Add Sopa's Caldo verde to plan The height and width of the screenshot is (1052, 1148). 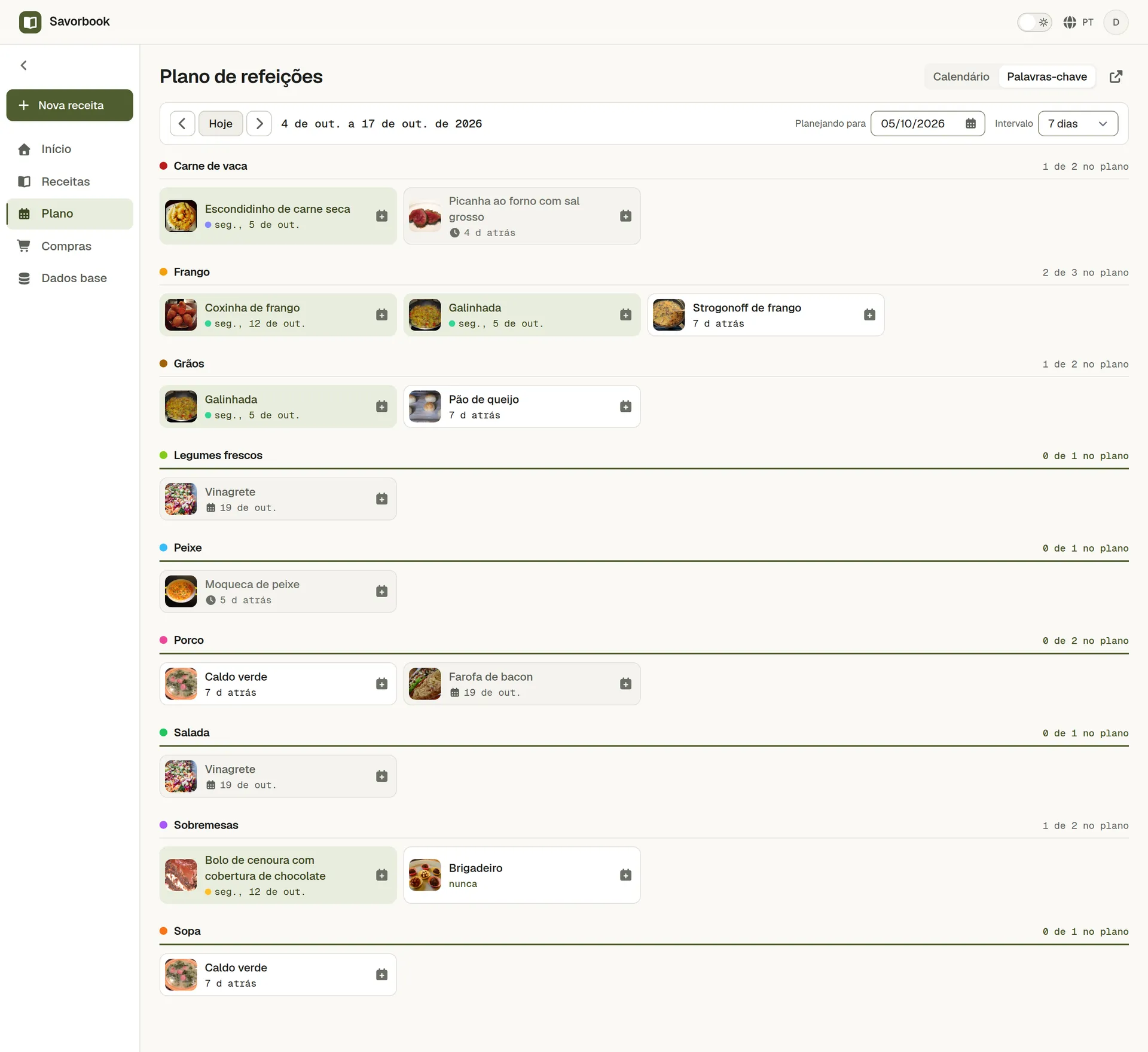[382, 975]
